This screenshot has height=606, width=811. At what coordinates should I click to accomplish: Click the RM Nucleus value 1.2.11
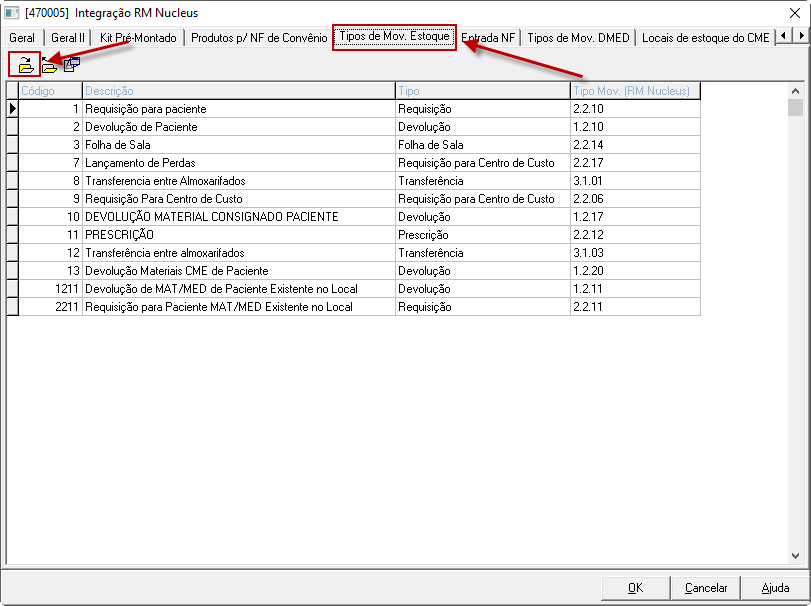point(635,289)
